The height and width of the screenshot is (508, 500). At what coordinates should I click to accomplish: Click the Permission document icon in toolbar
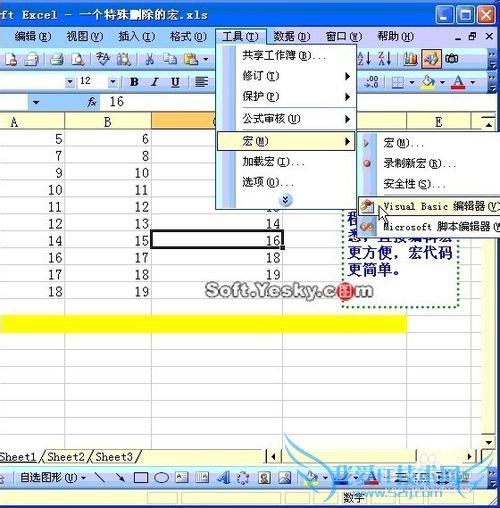coord(11,60)
